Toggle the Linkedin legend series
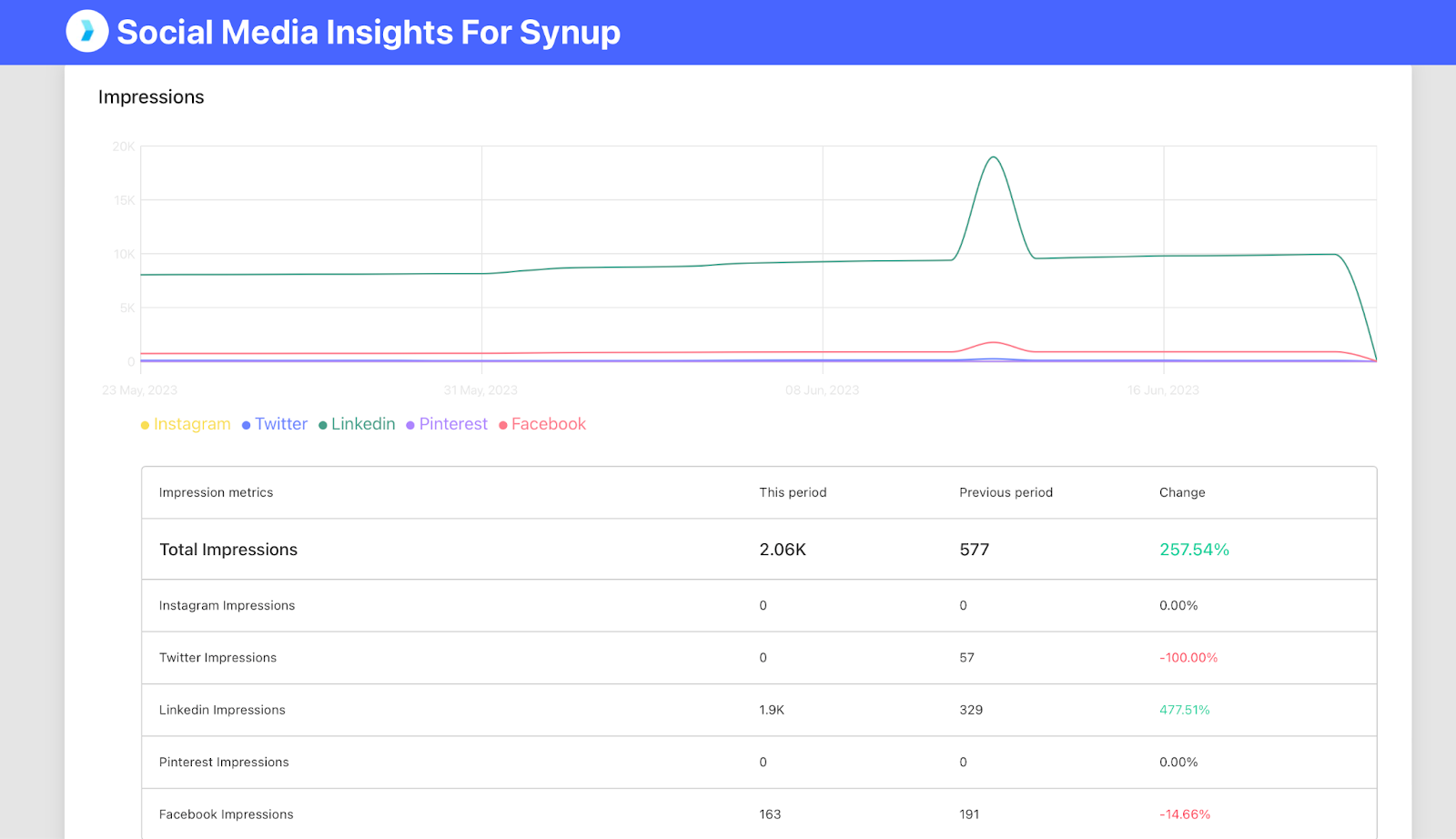 pyautogui.click(x=357, y=424)
